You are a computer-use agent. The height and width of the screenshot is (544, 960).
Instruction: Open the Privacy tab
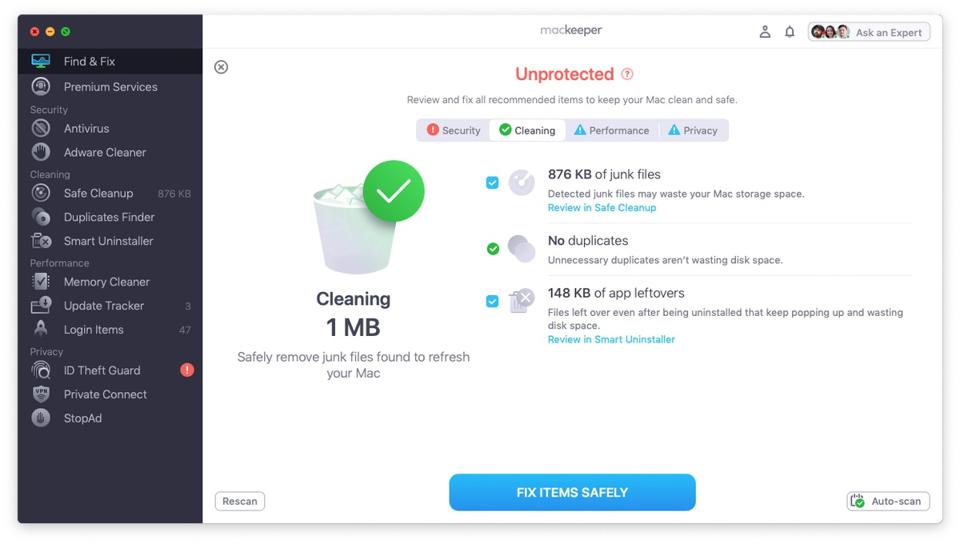[x=692, y=130]
